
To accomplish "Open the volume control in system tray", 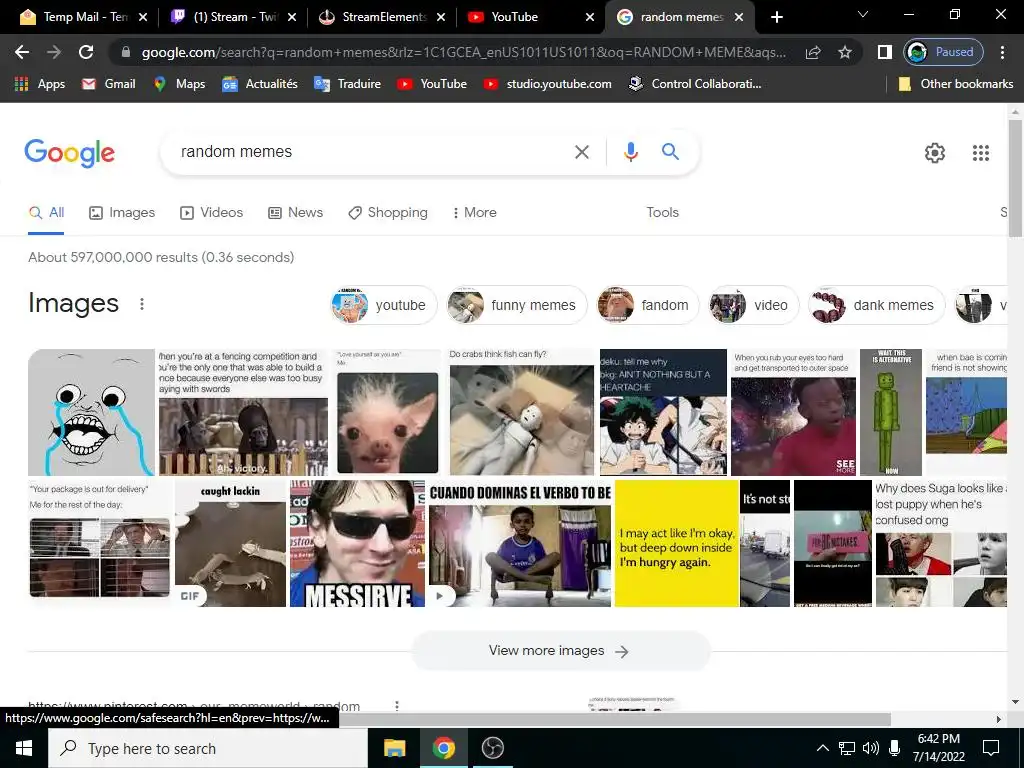I will tap(871, 748).
